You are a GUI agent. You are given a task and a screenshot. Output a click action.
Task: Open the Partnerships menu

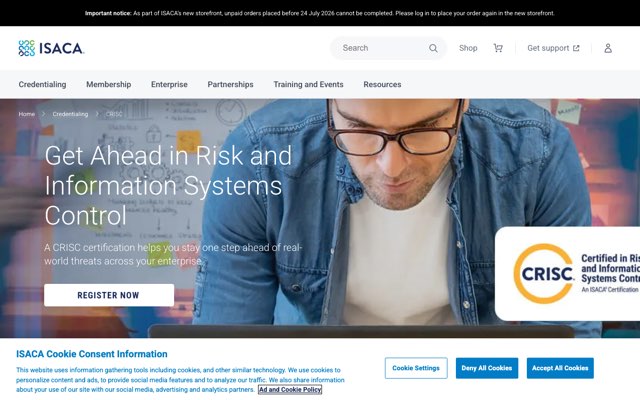230,84
